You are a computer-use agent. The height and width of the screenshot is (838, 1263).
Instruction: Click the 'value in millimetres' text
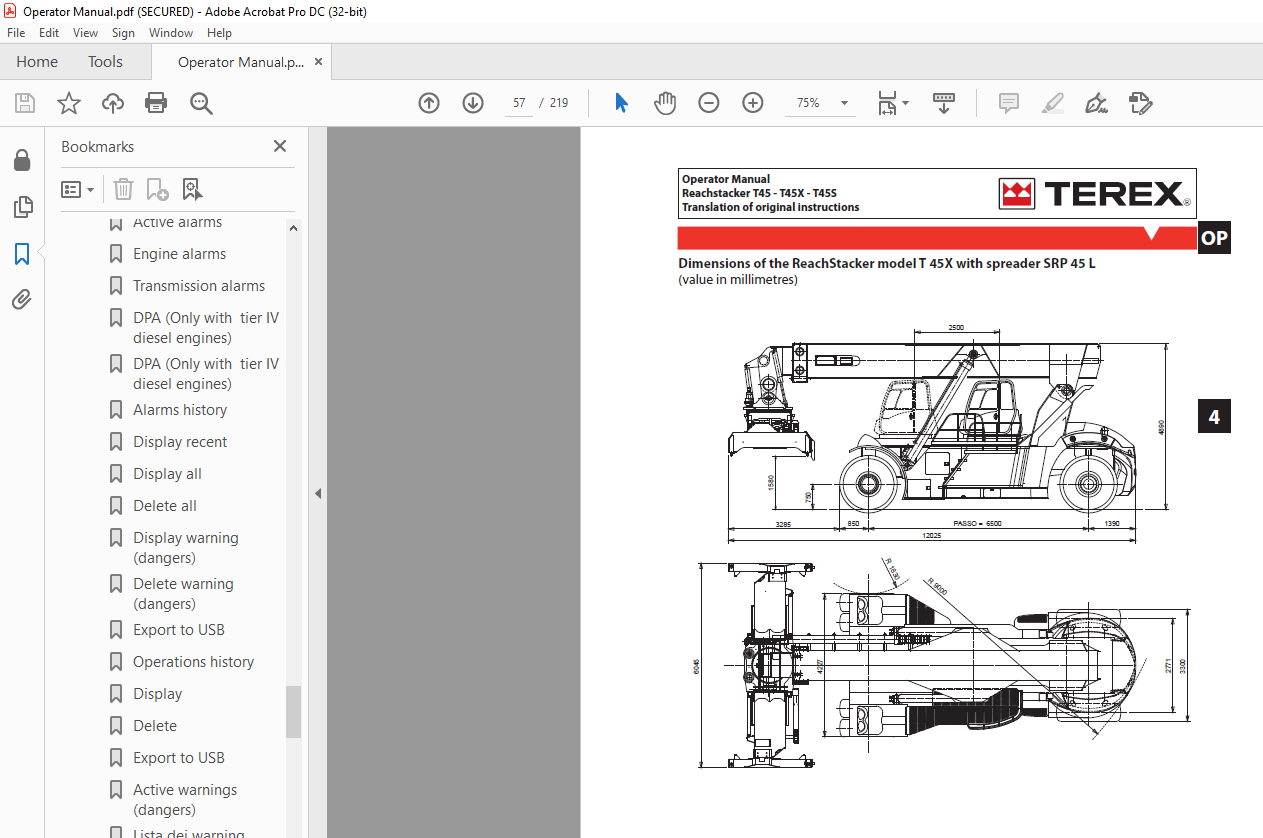point(738,280)
